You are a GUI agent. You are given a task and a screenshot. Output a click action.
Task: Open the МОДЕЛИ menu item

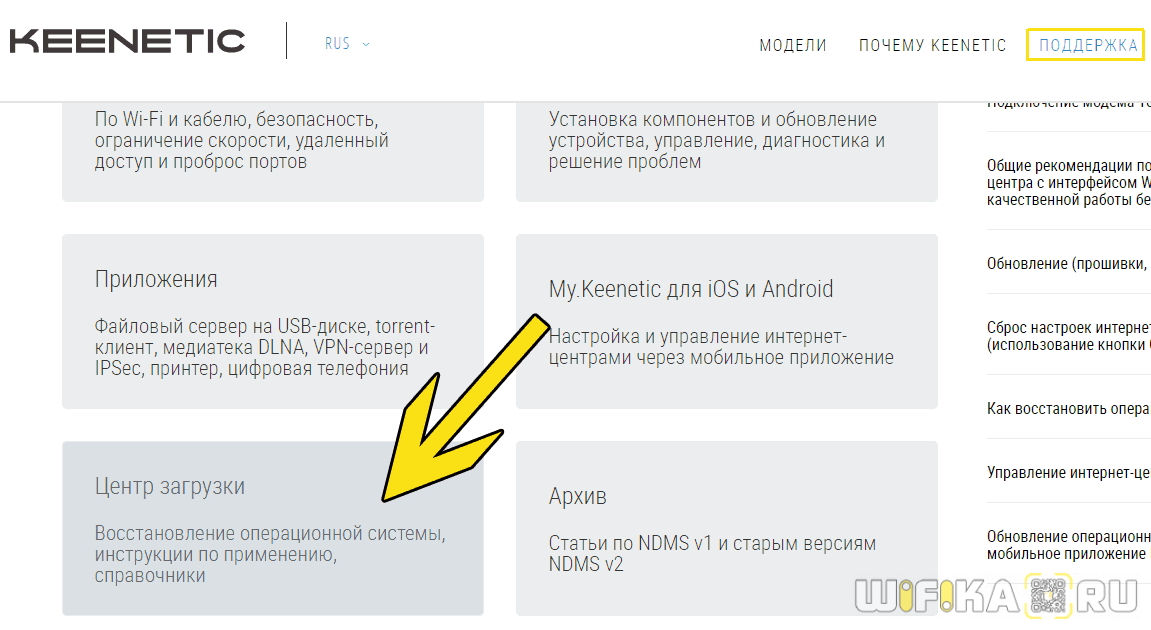pos(793,45)
